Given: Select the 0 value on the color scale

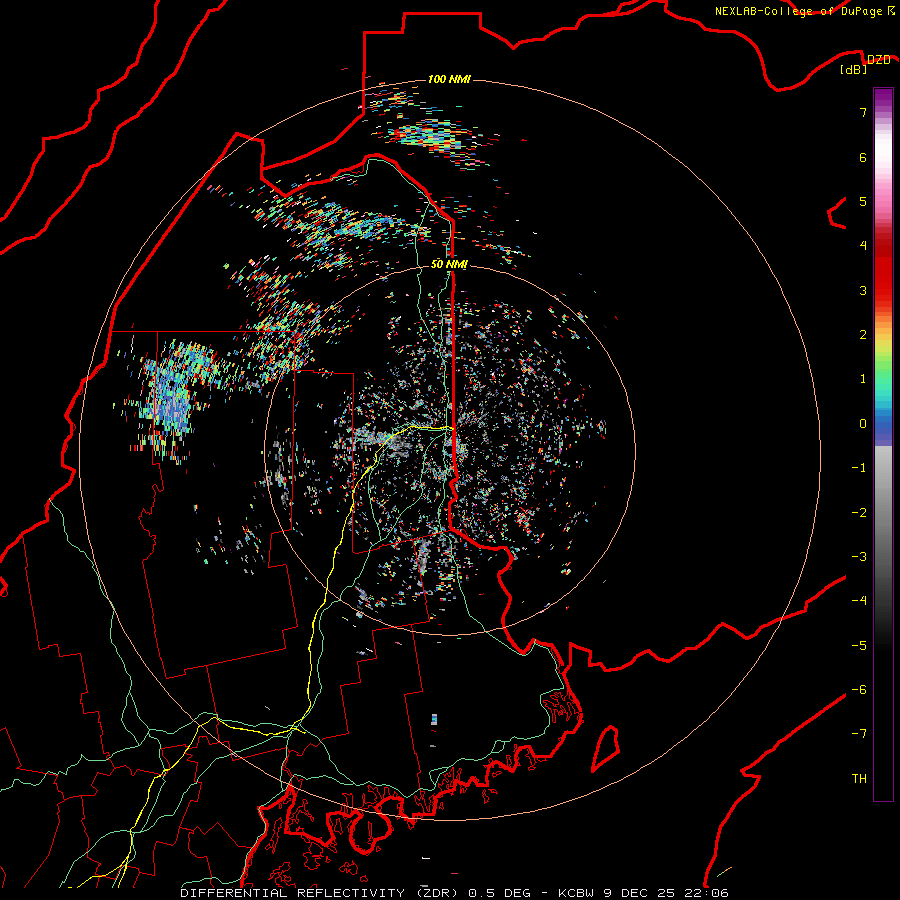Looking at the screenshot, I should pyautogui.click(x=863, y=424).
